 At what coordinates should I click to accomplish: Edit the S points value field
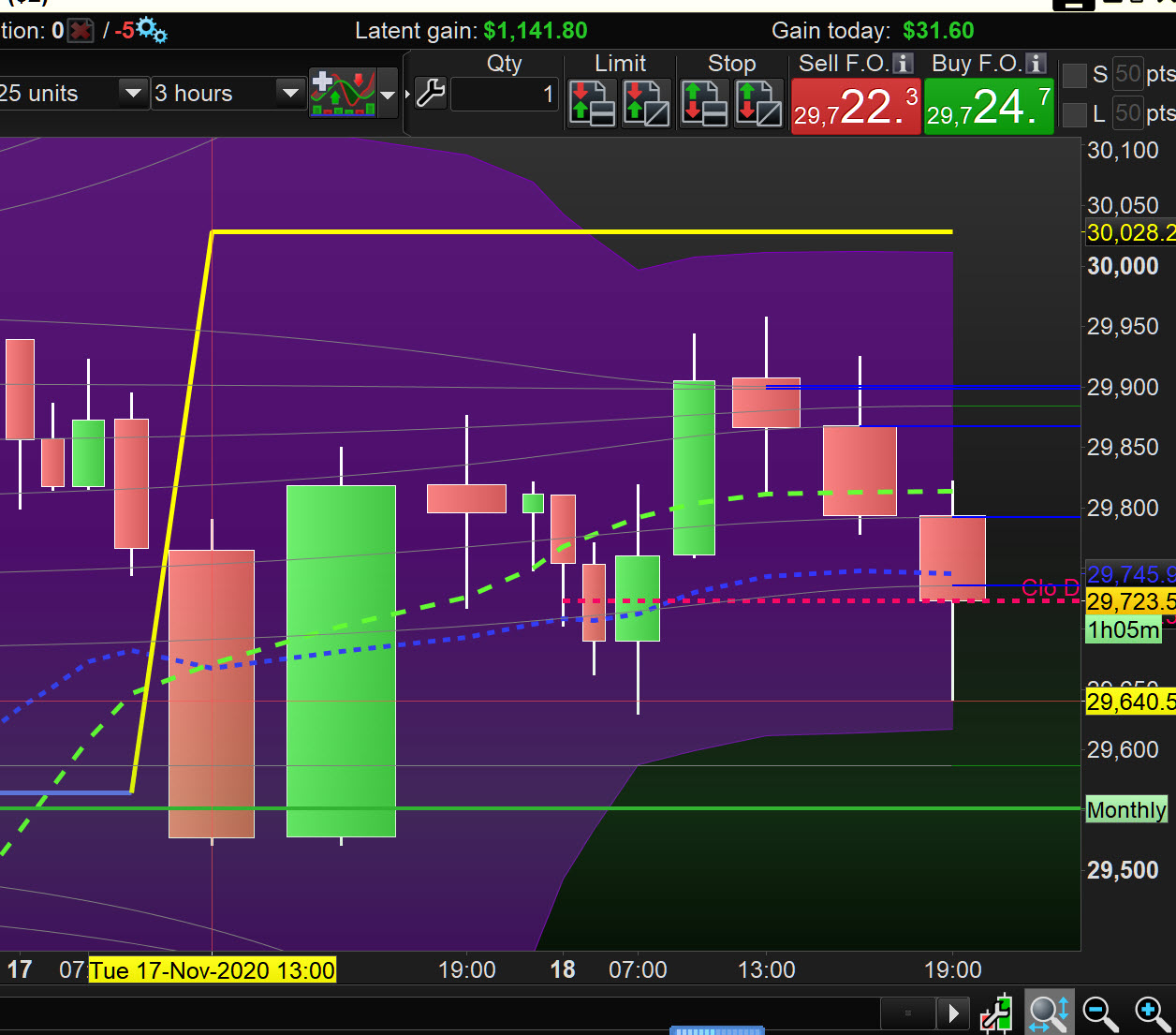pos(1128,74)
